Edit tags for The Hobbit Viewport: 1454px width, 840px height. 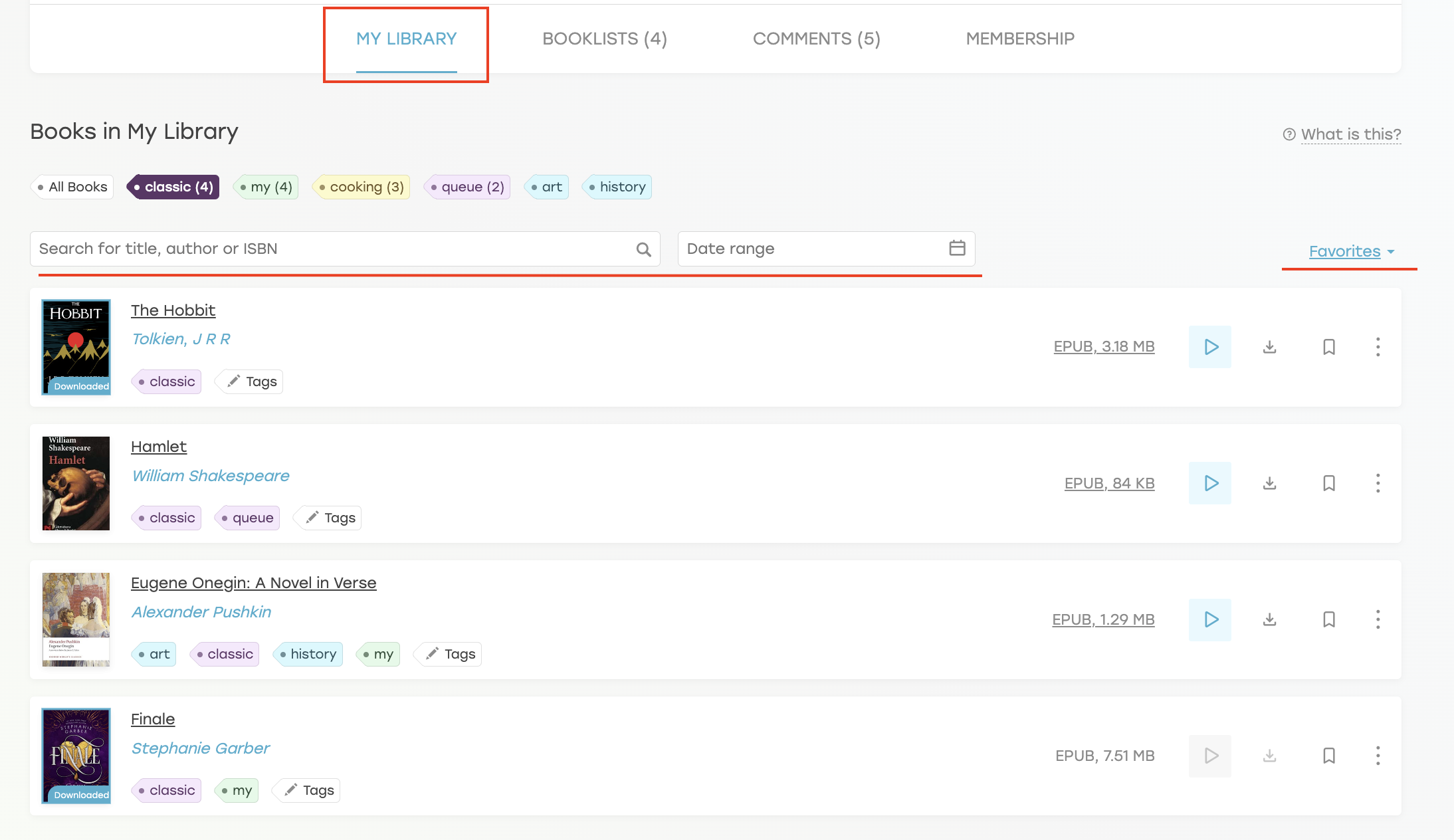(253, 381)
